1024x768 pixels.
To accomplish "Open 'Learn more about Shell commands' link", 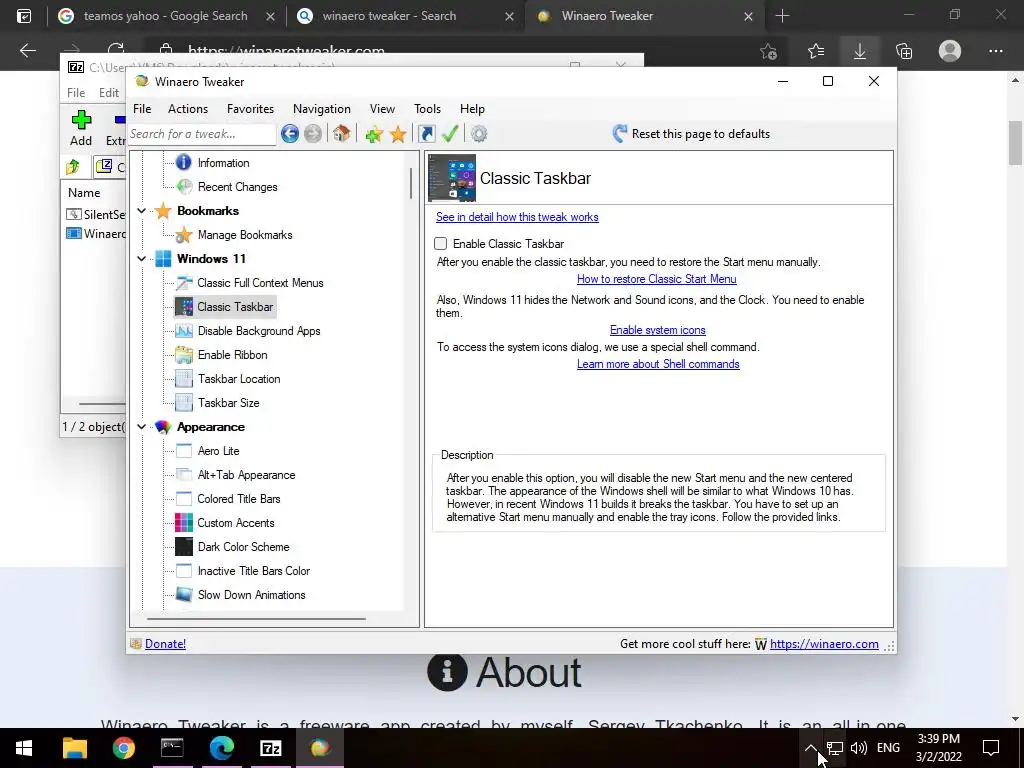I will (658, 364).
